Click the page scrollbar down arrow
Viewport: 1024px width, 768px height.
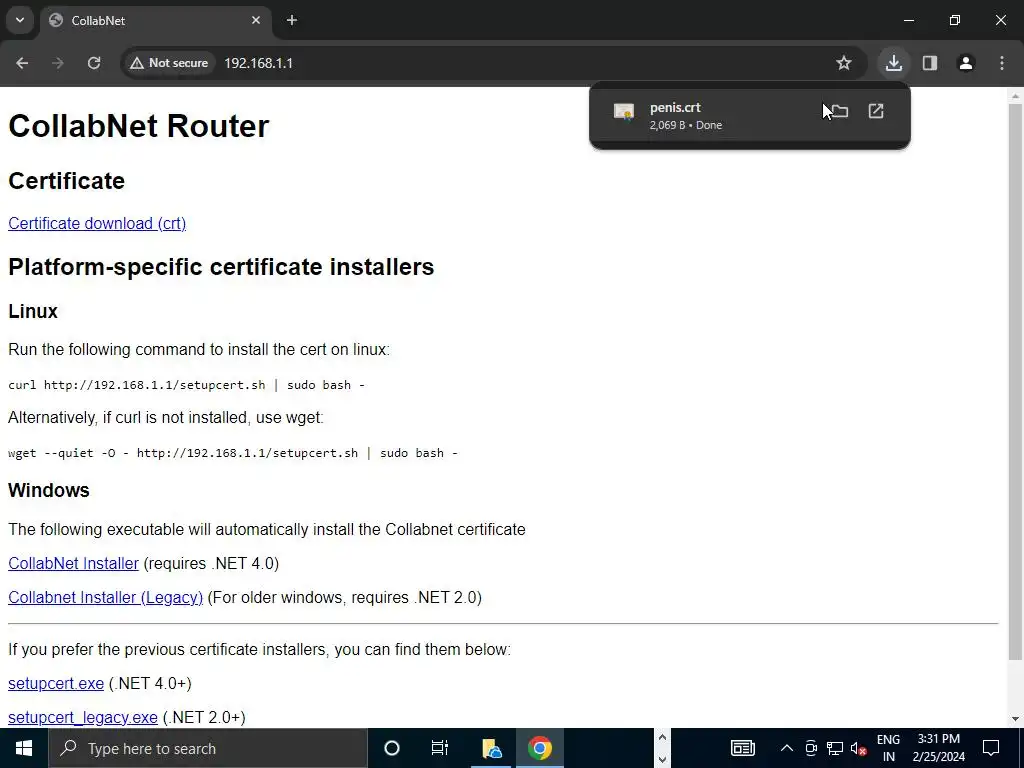click(1015, 719)
